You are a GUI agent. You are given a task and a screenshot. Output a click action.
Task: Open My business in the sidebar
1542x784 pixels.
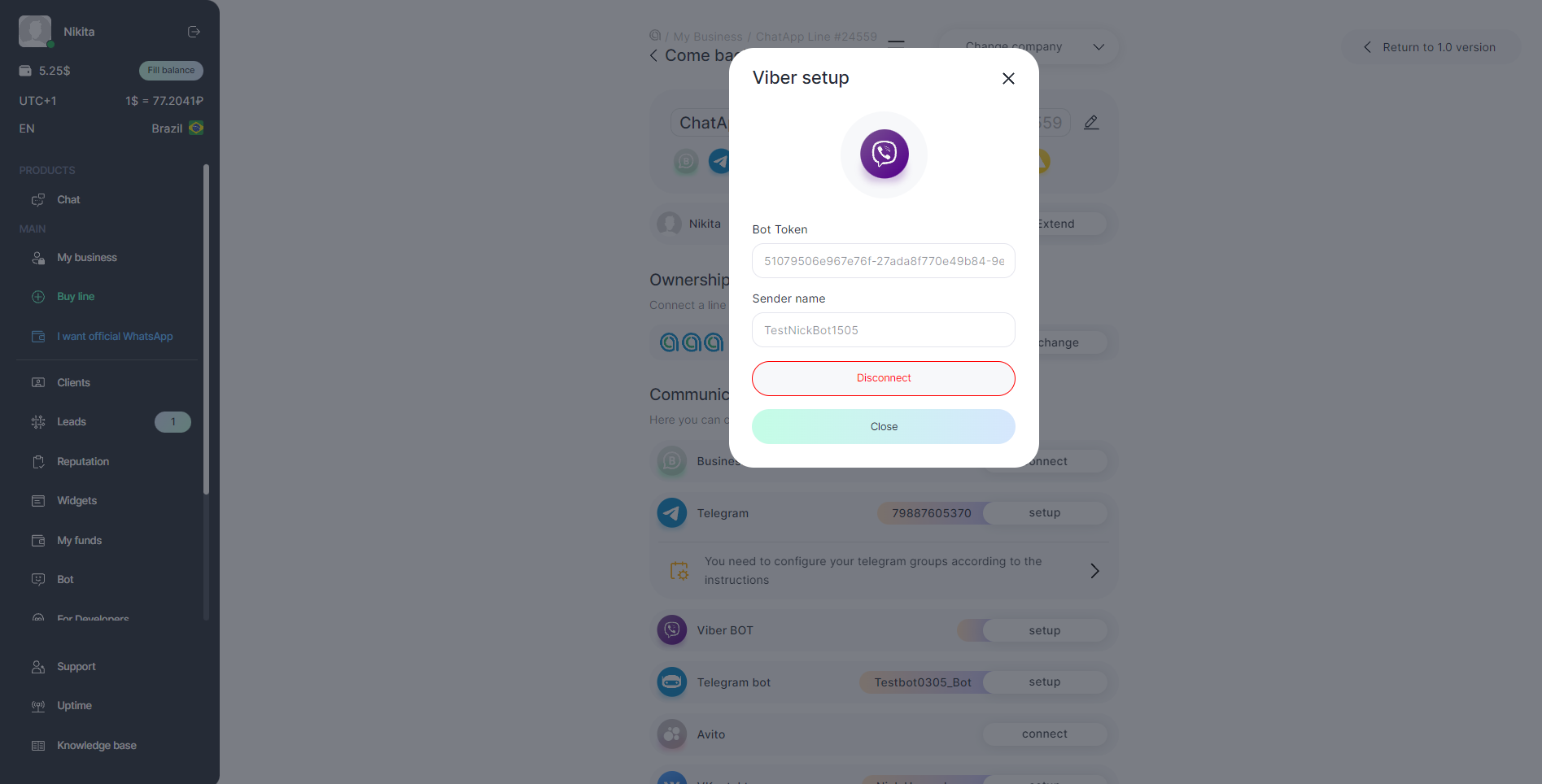pyautogui.click(x=87, y=258)
